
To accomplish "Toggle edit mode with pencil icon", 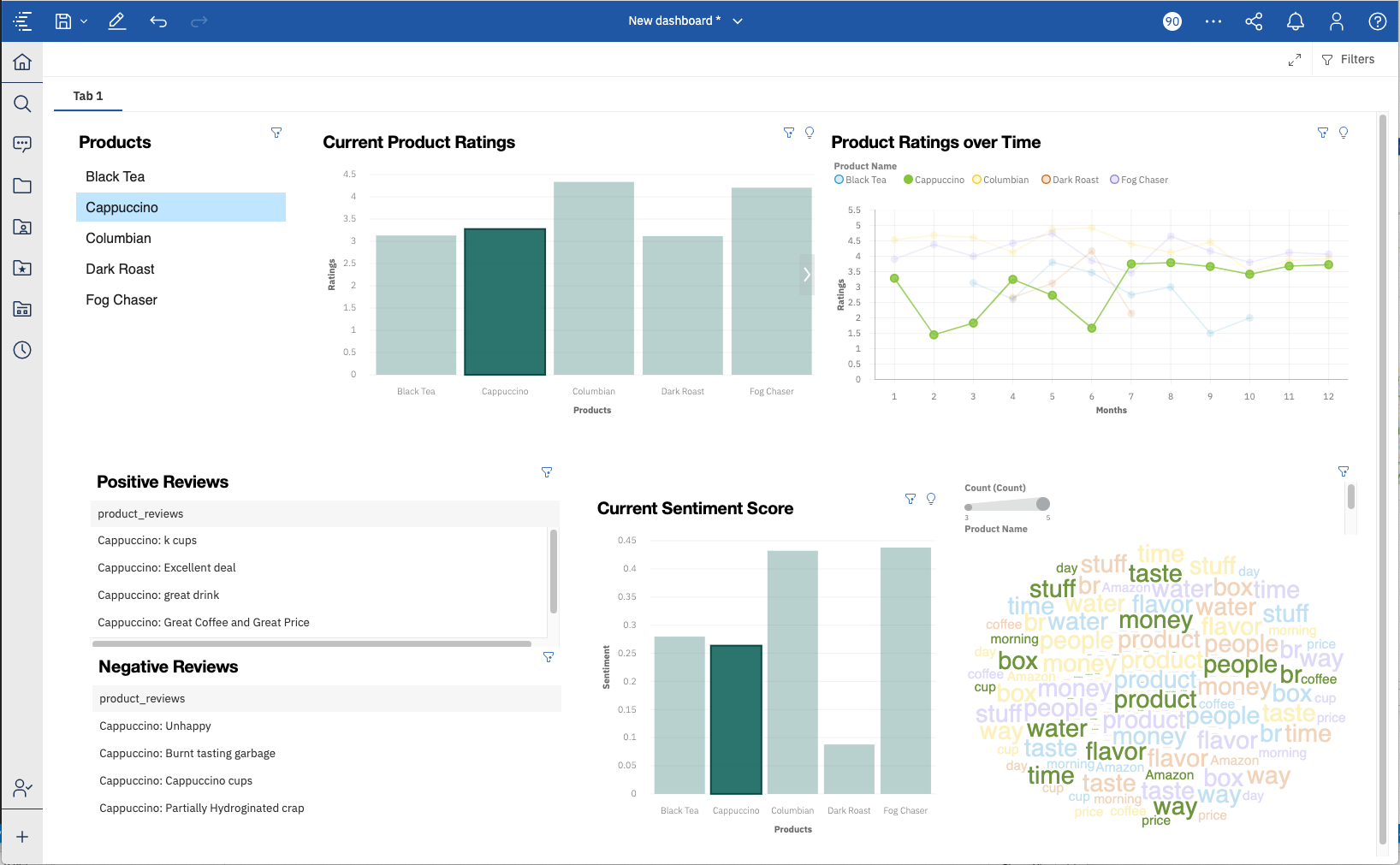I will pyautogui.click(x=117, y=21).
